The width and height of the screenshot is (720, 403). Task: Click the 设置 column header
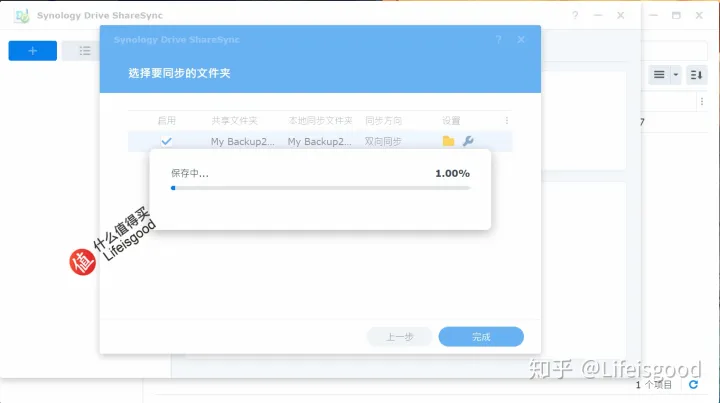(x=451, y=121)
